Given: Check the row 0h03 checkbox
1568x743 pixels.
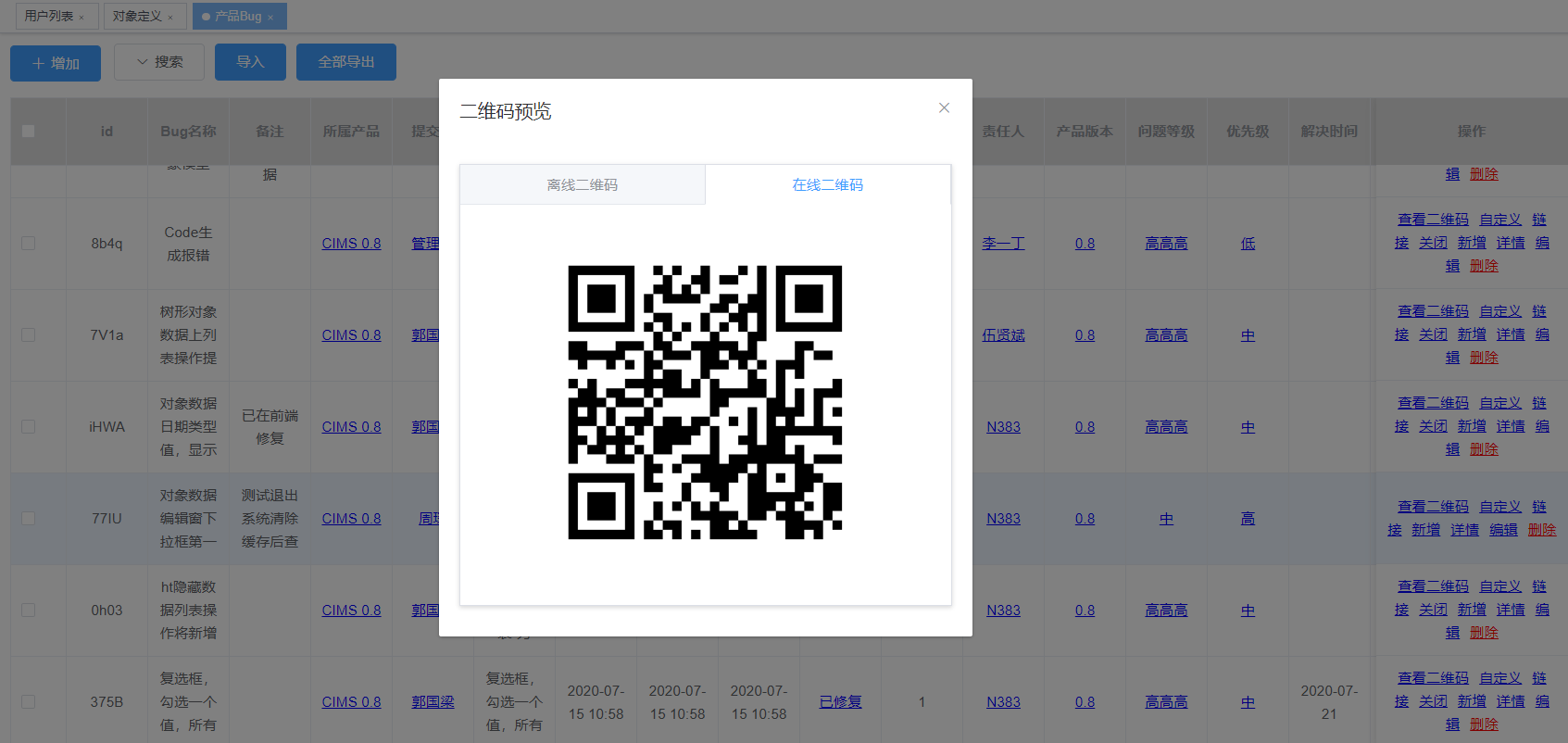Looking at the screenshot, I should 29,610.
